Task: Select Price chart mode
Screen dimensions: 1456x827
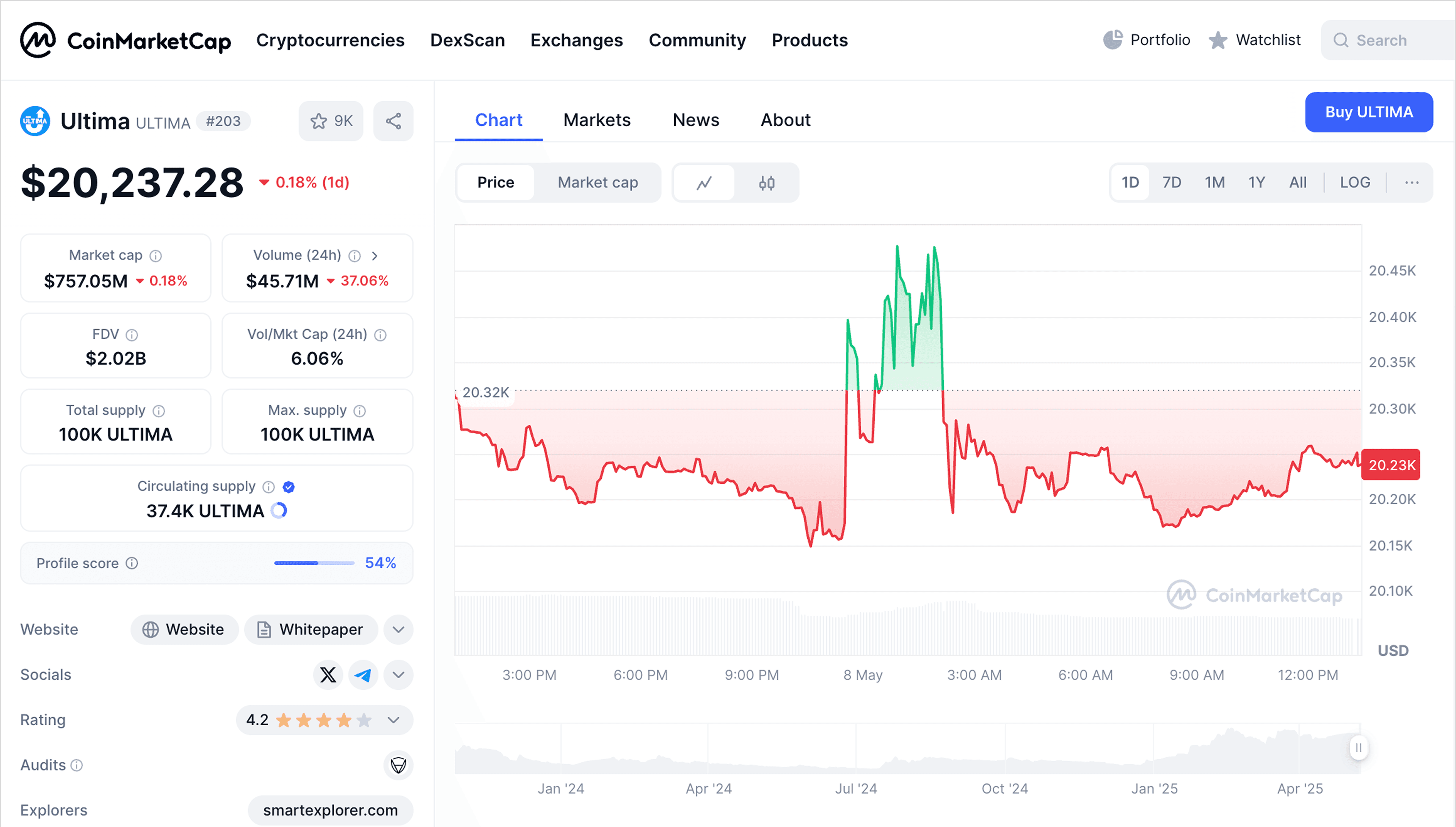Action: 496,182
